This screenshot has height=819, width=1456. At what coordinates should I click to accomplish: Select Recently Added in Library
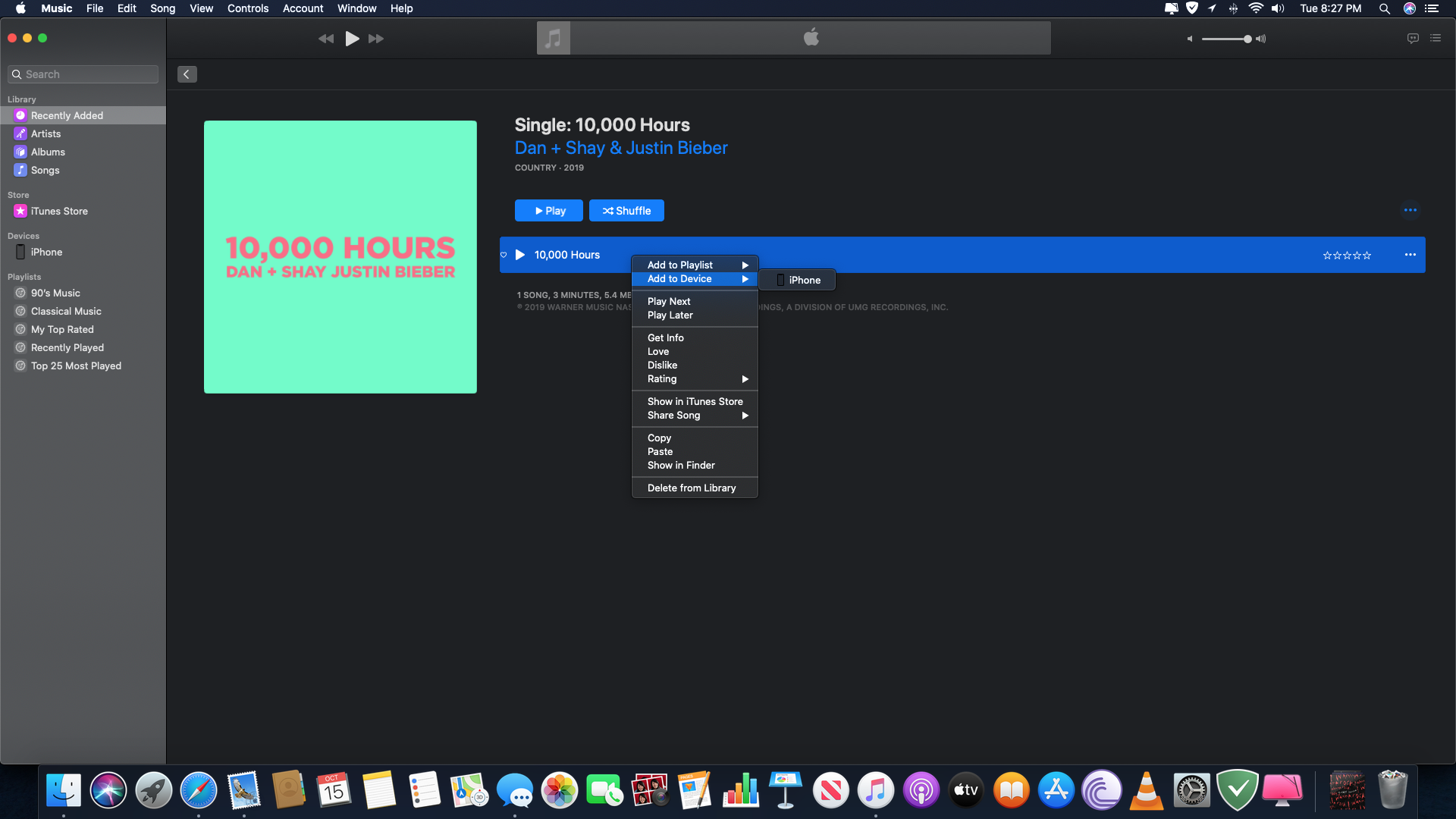click(x=83, y=115)
